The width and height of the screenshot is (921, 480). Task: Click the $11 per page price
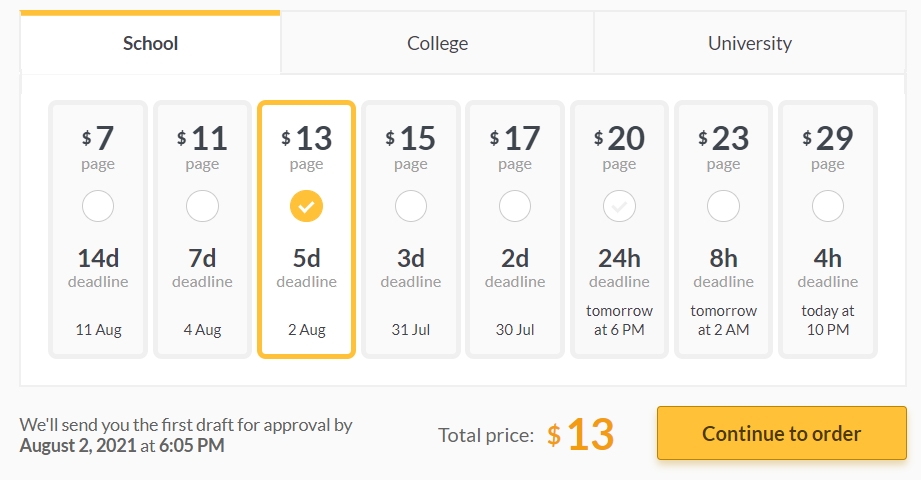pos(202,139)
